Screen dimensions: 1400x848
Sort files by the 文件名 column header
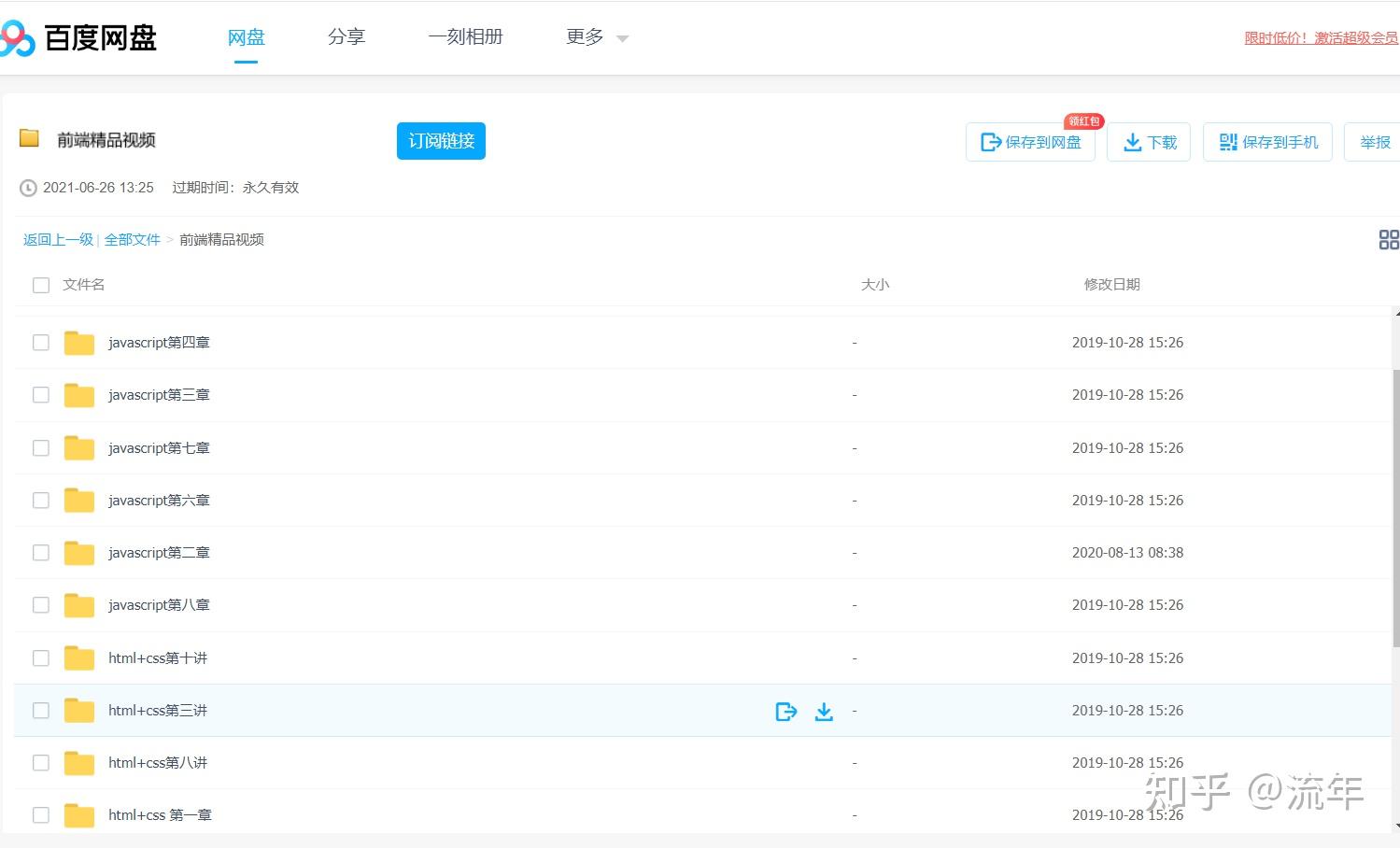pos(84,285)
